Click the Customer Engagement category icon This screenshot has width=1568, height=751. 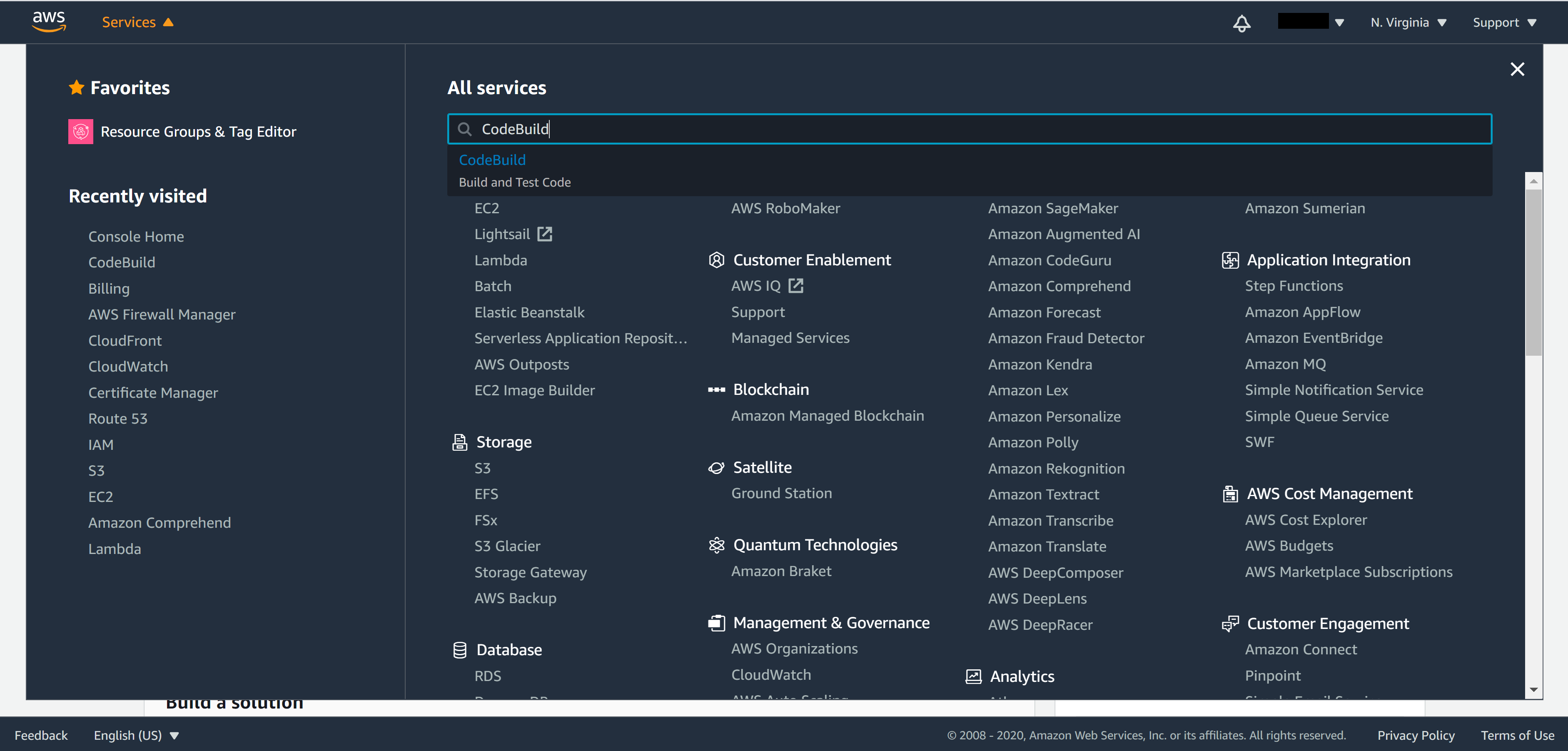(x=1230, y=623)
